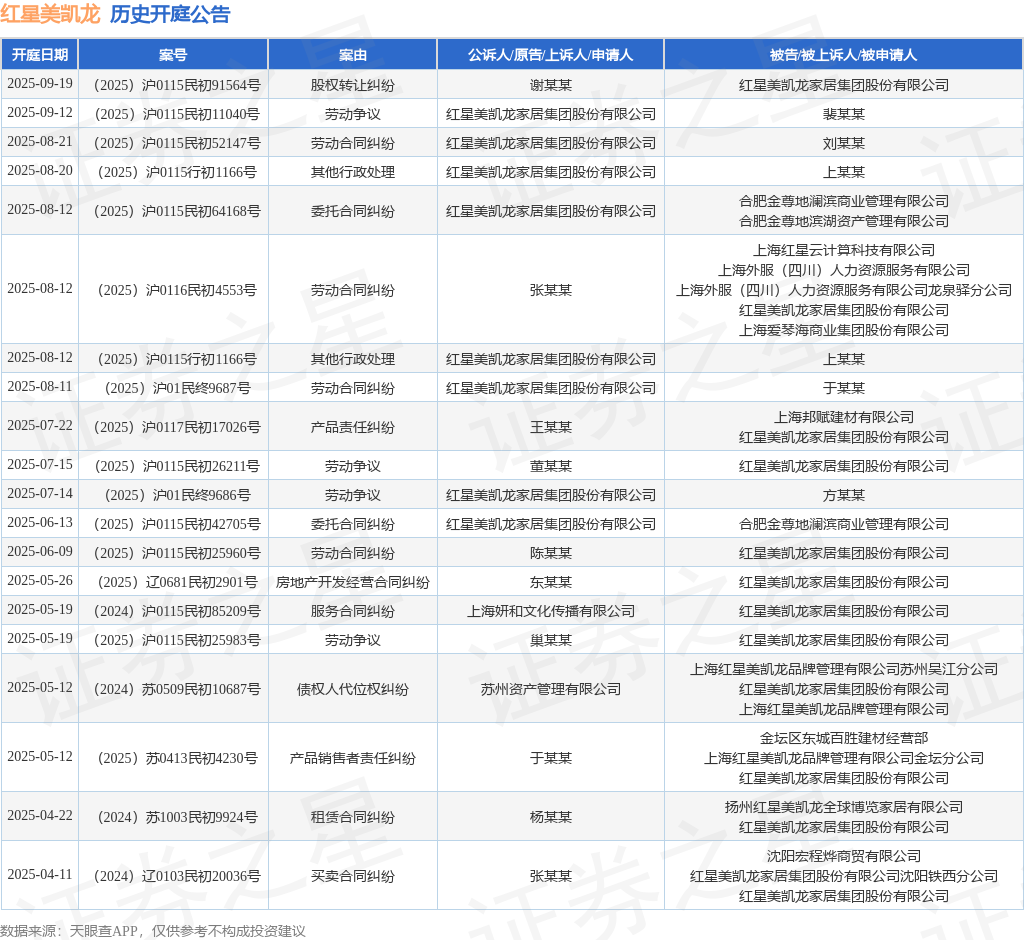Click the date cell 2025-09-19
Screen dimensions: 1024x940
(40, 84)
